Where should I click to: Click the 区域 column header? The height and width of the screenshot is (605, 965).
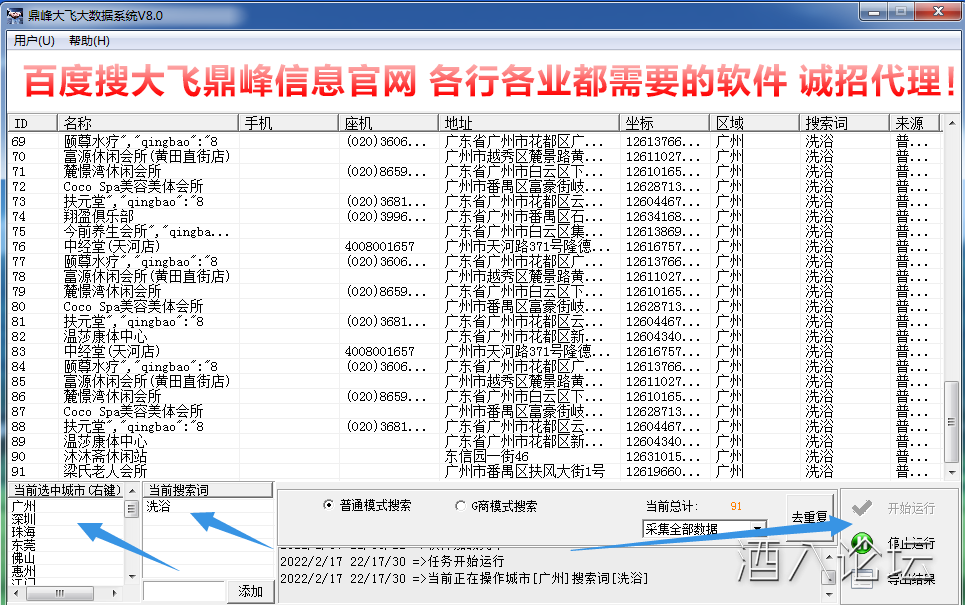click(754, 123)
